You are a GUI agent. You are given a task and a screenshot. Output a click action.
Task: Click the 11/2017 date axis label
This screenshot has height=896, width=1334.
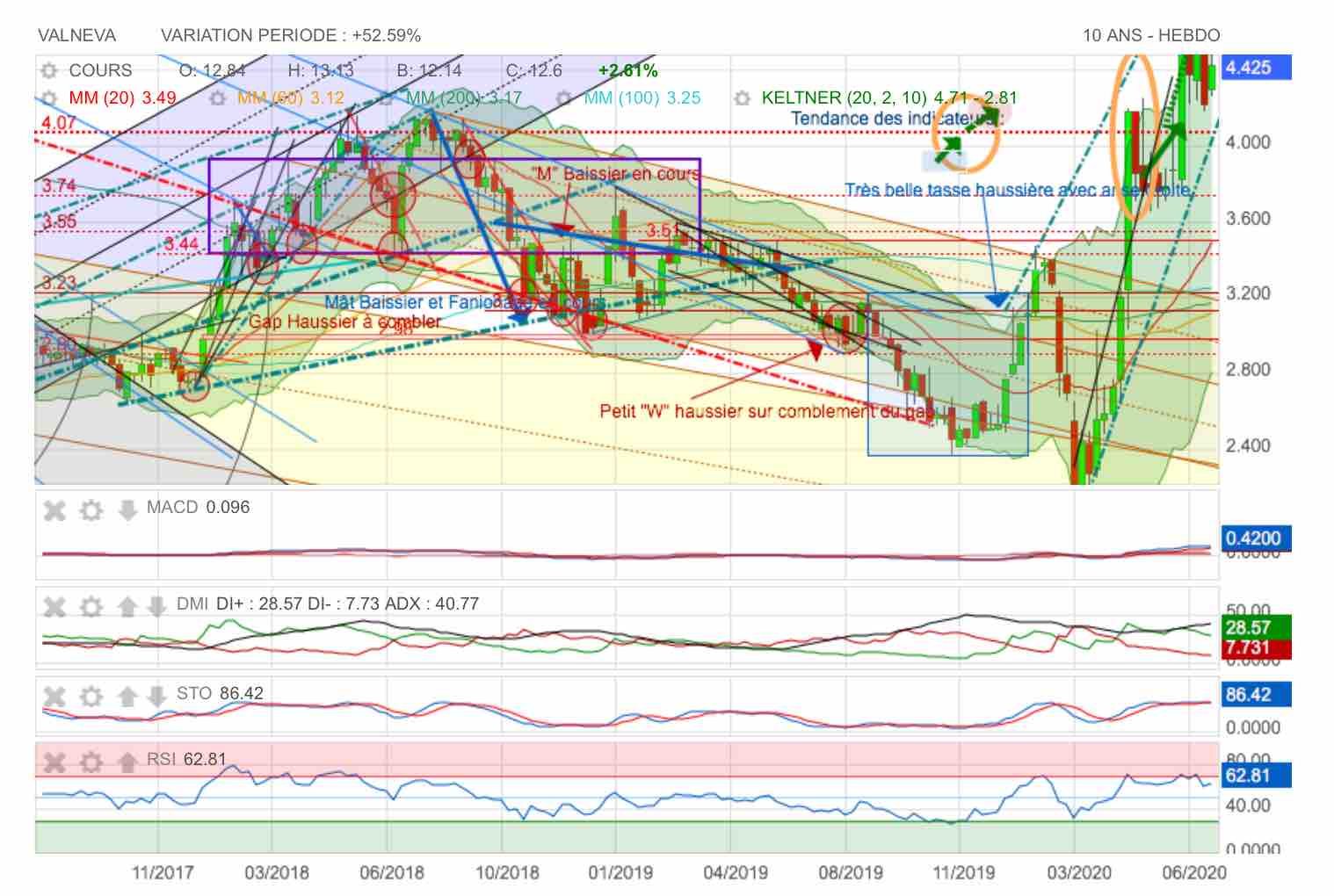click(163, 873)
